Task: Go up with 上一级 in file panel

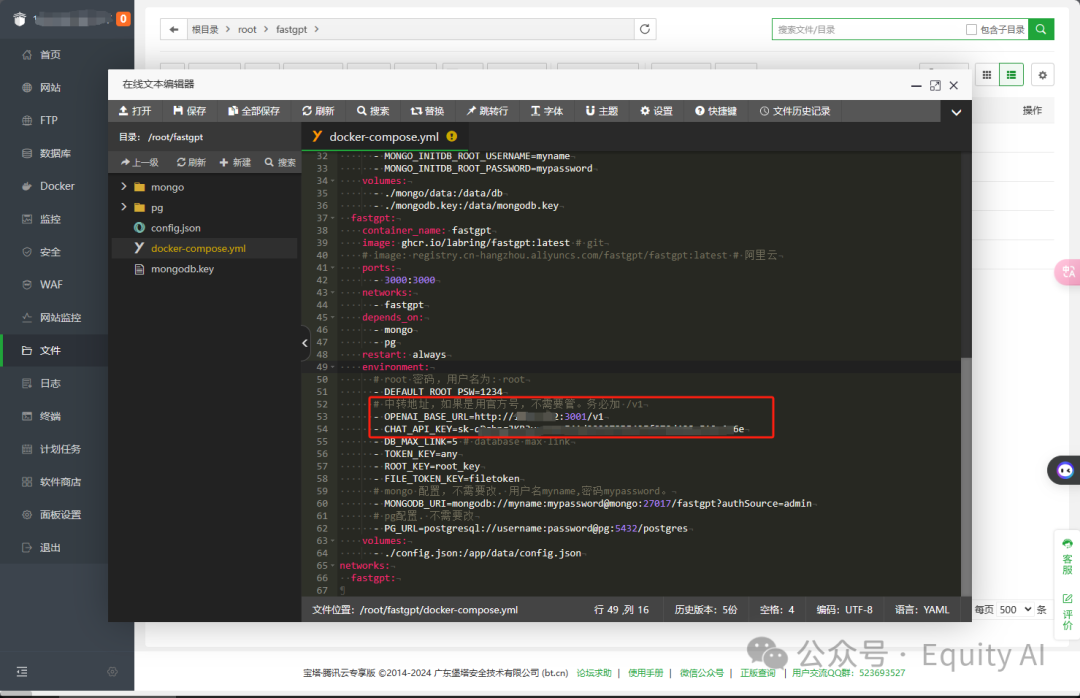Action: (139, 162)
